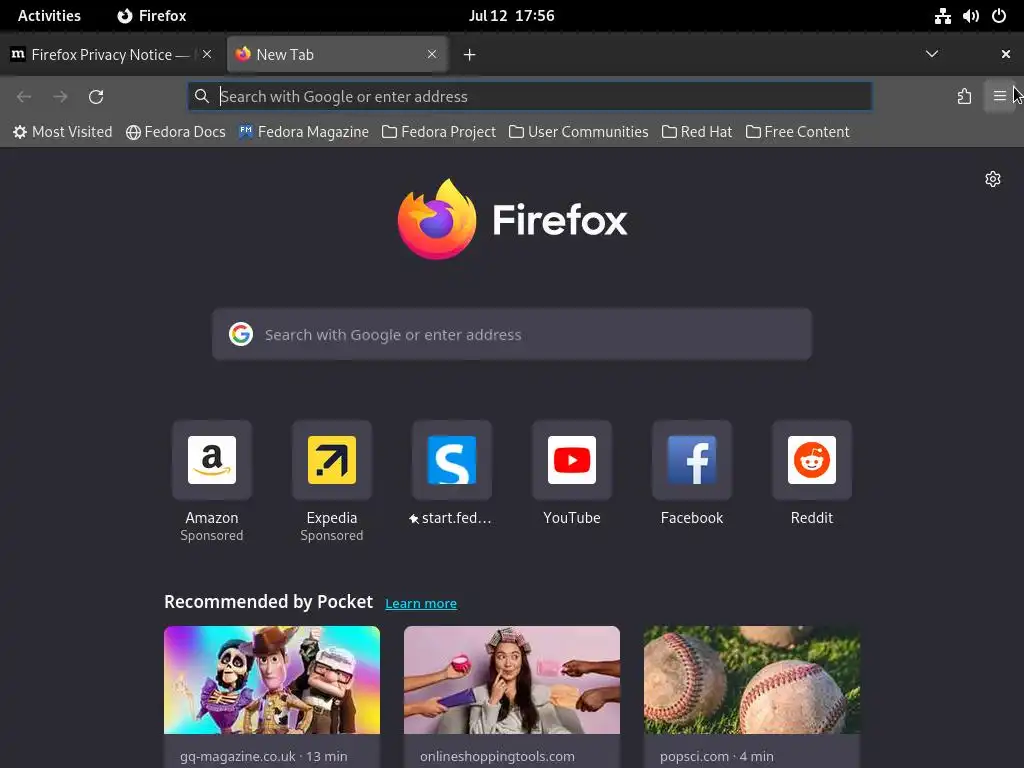
Task: Close the Firefox Privacy Notice tab
Action: coord(207,54)
